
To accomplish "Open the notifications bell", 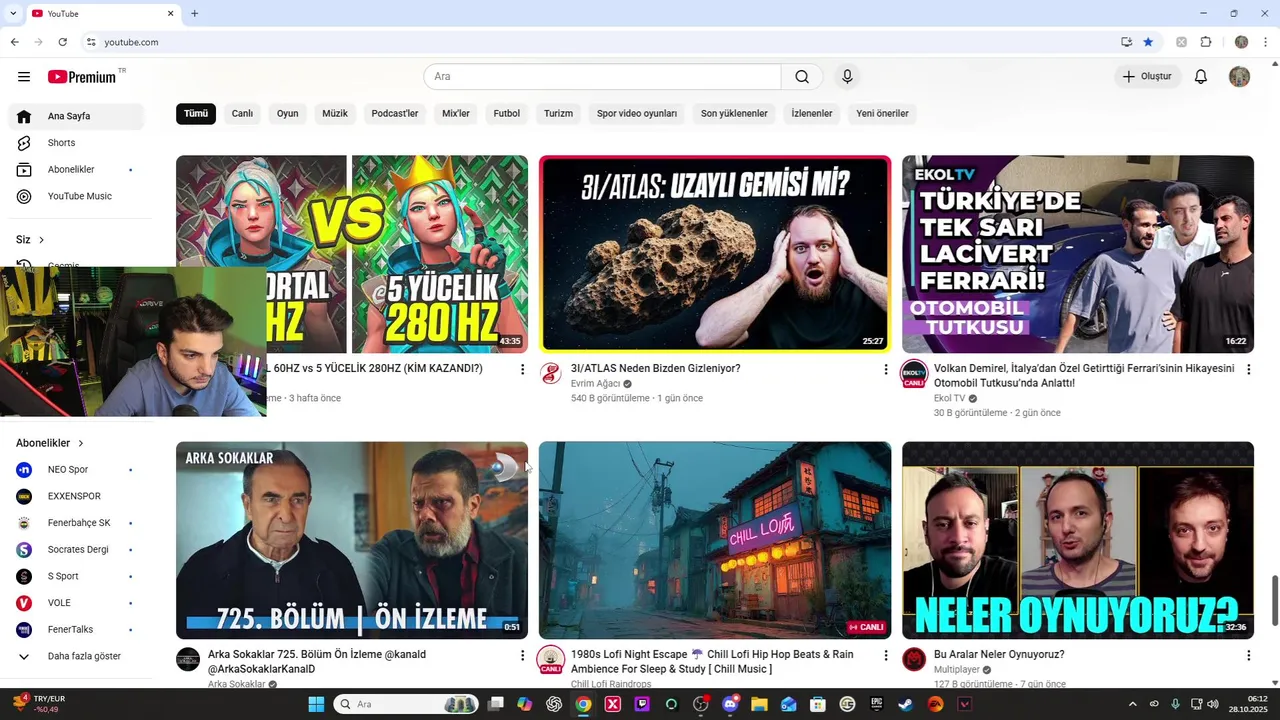I will (1201, 77).
